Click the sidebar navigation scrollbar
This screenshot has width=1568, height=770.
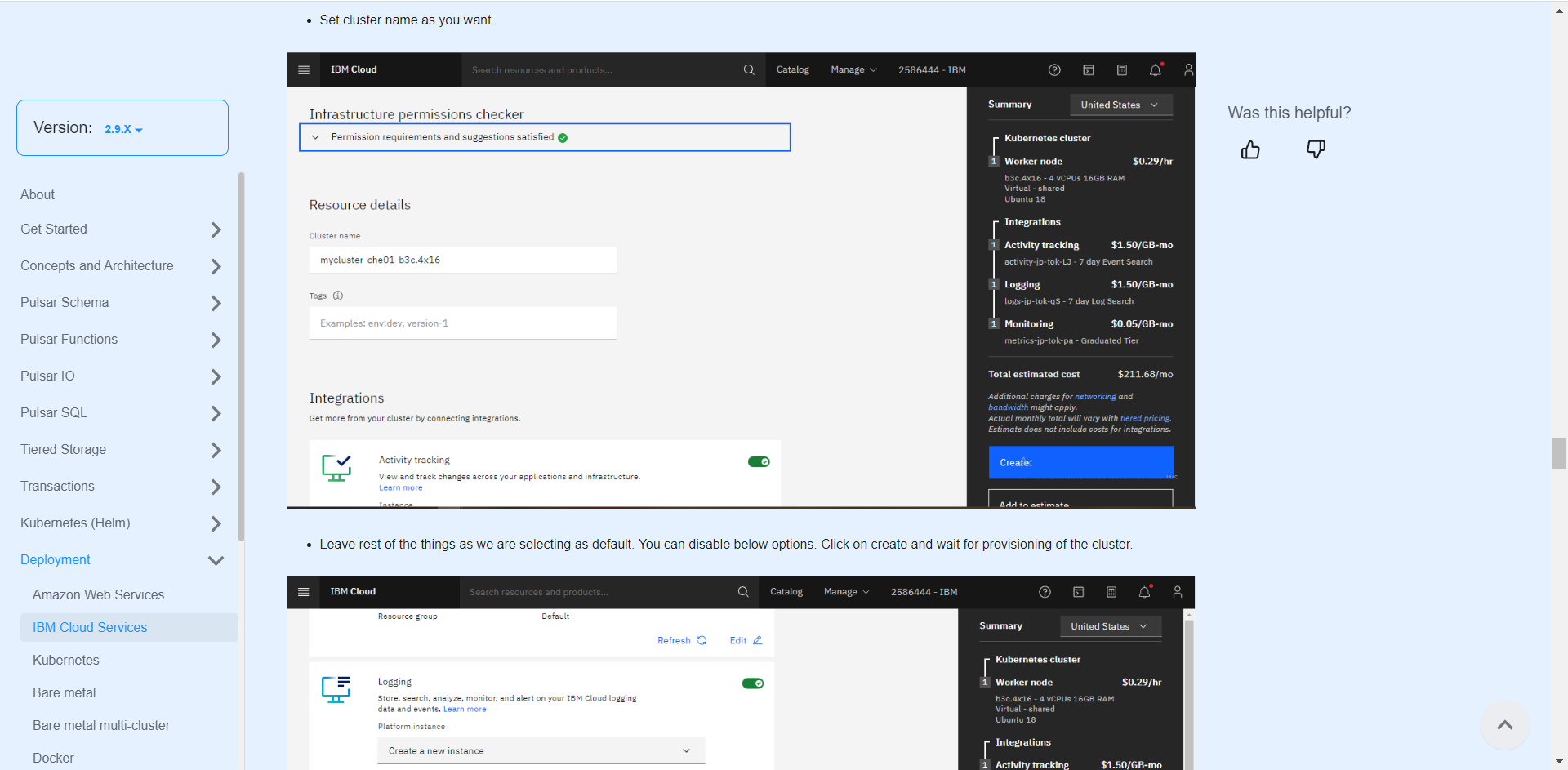(241, 356)
